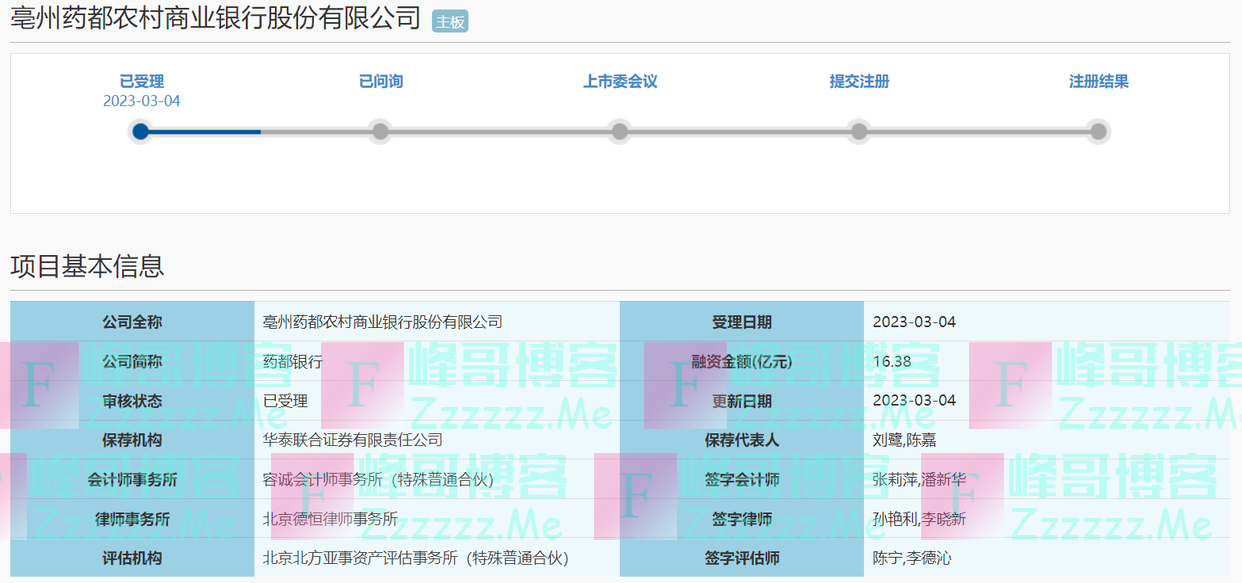Image resolution: width=1242 pixels, height=583 pixels.
Task: Click 容诚会计师事务所（特殊普通合伙）cell
Action: pos(437,479)
